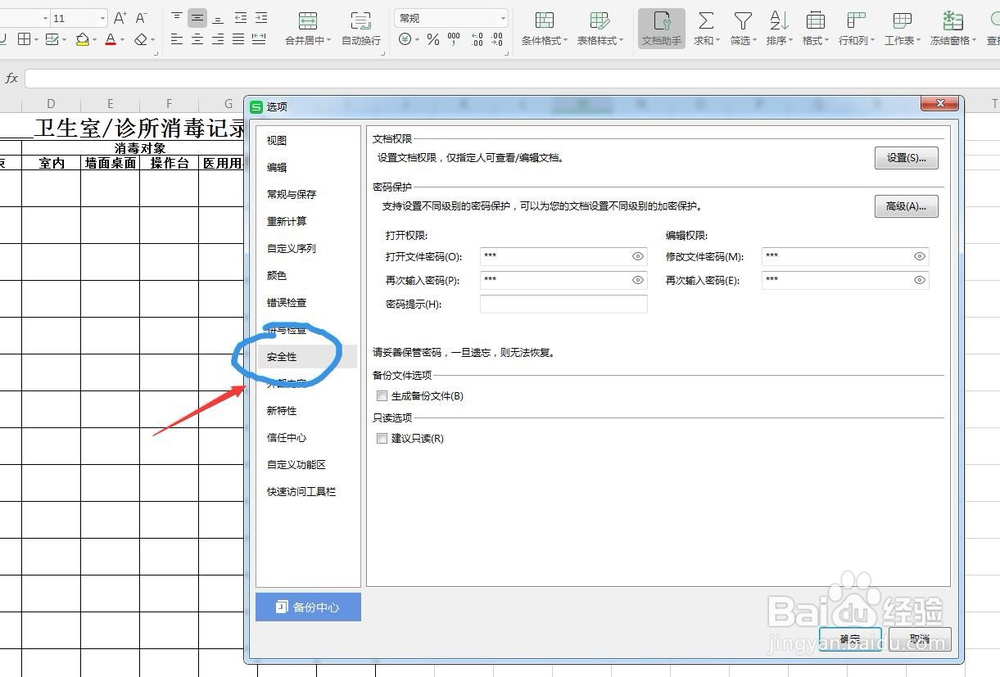Click the 高级 advanced encryption button

pyautogui.click(x=906, y=207)
